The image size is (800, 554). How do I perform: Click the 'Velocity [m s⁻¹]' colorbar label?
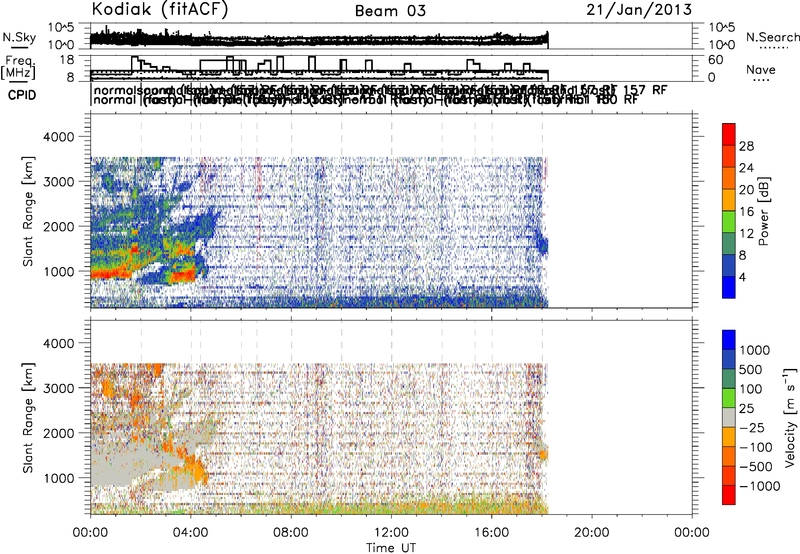coord(790,417)
